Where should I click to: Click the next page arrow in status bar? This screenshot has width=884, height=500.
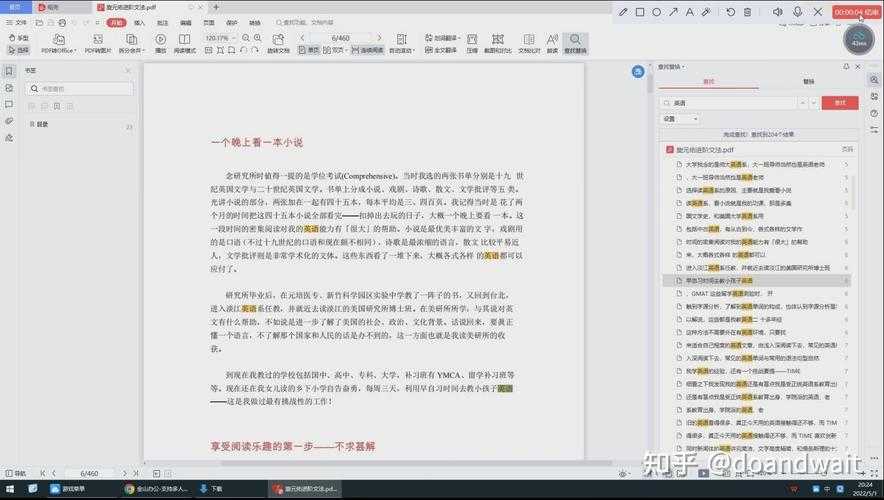125,474
